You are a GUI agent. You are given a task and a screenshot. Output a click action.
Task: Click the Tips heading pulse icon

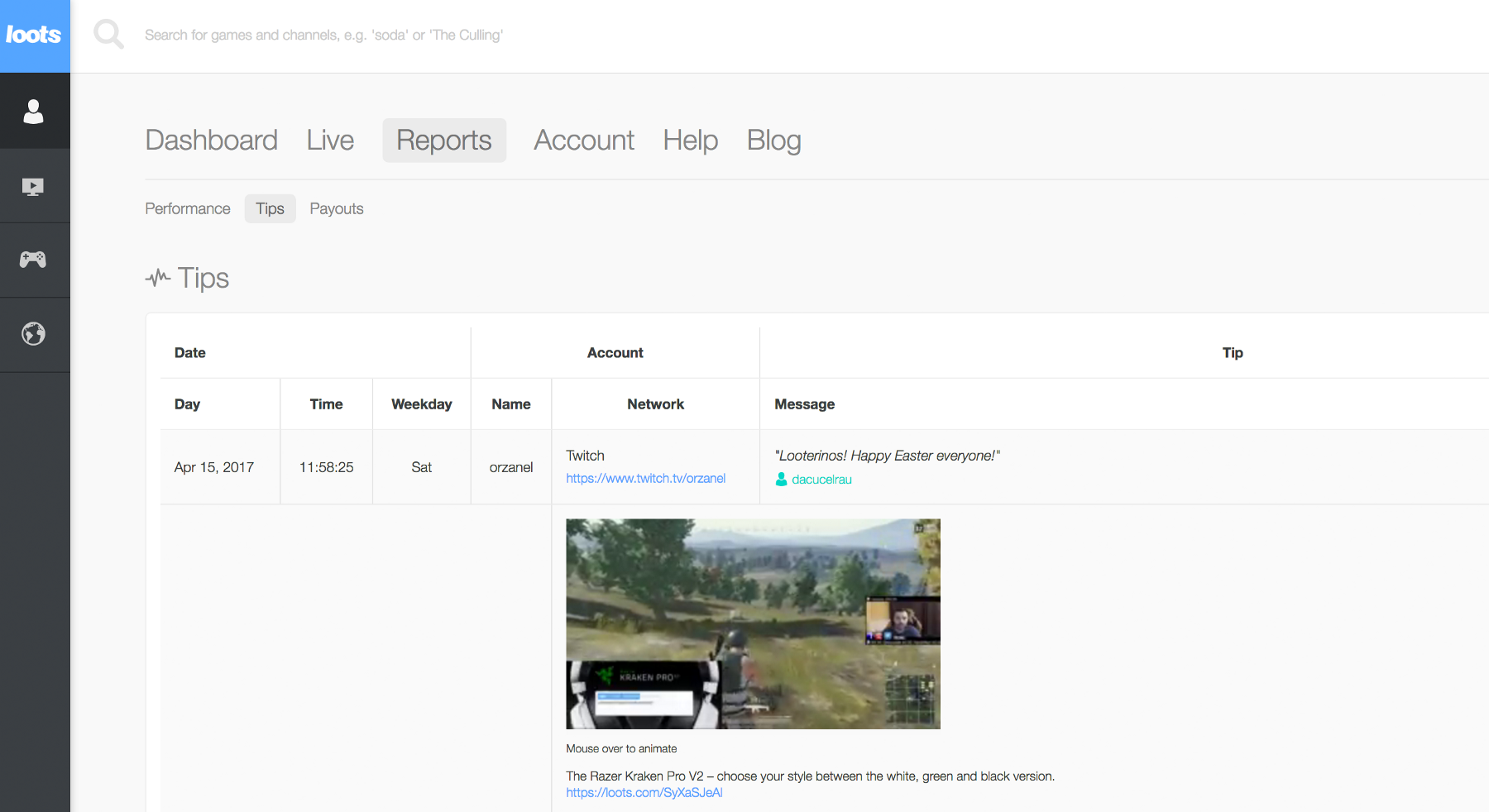[x=157, y=278]
